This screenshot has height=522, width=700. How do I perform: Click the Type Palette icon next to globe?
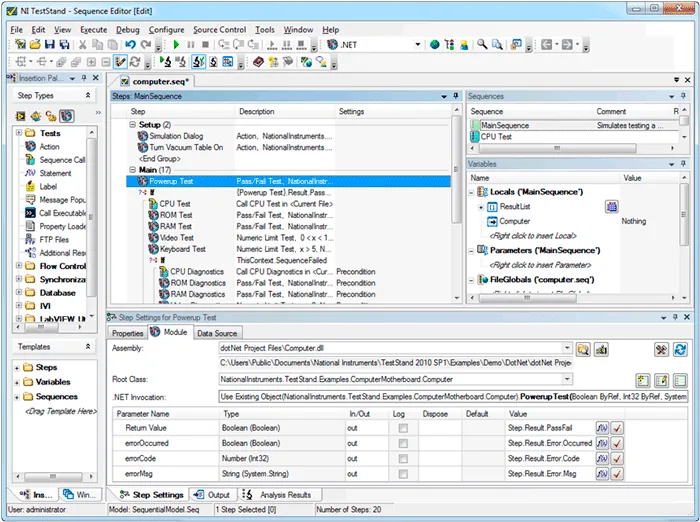click(450, 45)
